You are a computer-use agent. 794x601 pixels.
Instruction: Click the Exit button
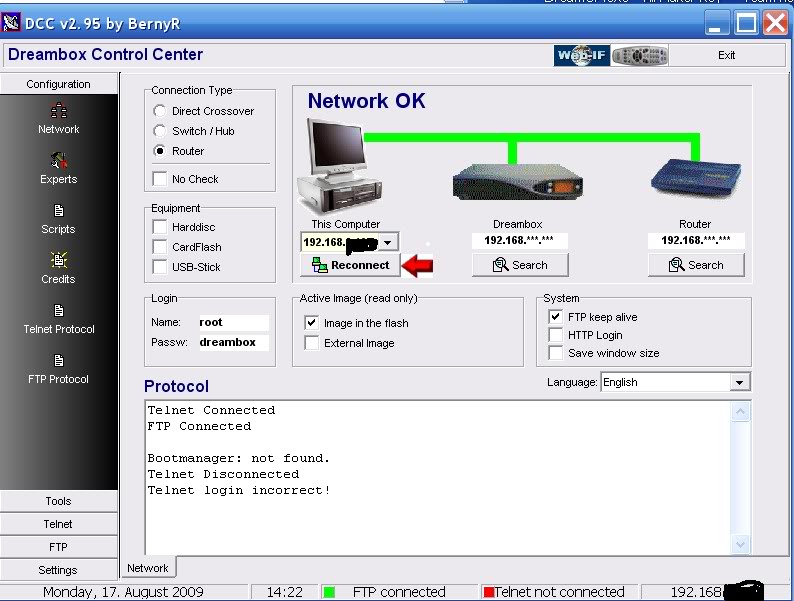pos(727,55)
